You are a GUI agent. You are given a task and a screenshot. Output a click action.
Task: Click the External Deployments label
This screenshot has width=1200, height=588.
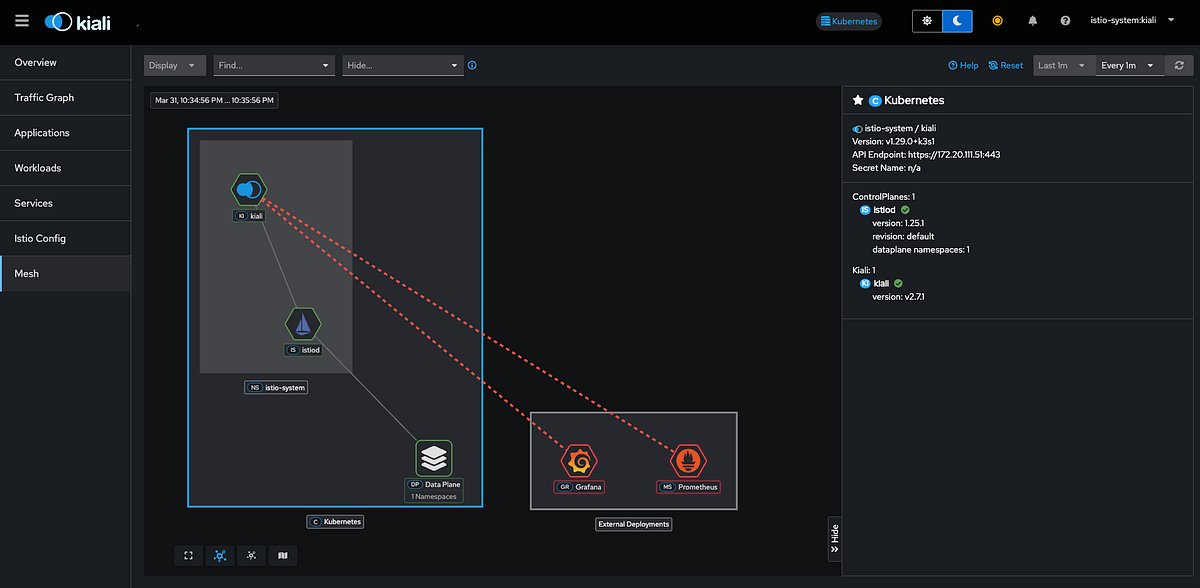tap(633, 524)
